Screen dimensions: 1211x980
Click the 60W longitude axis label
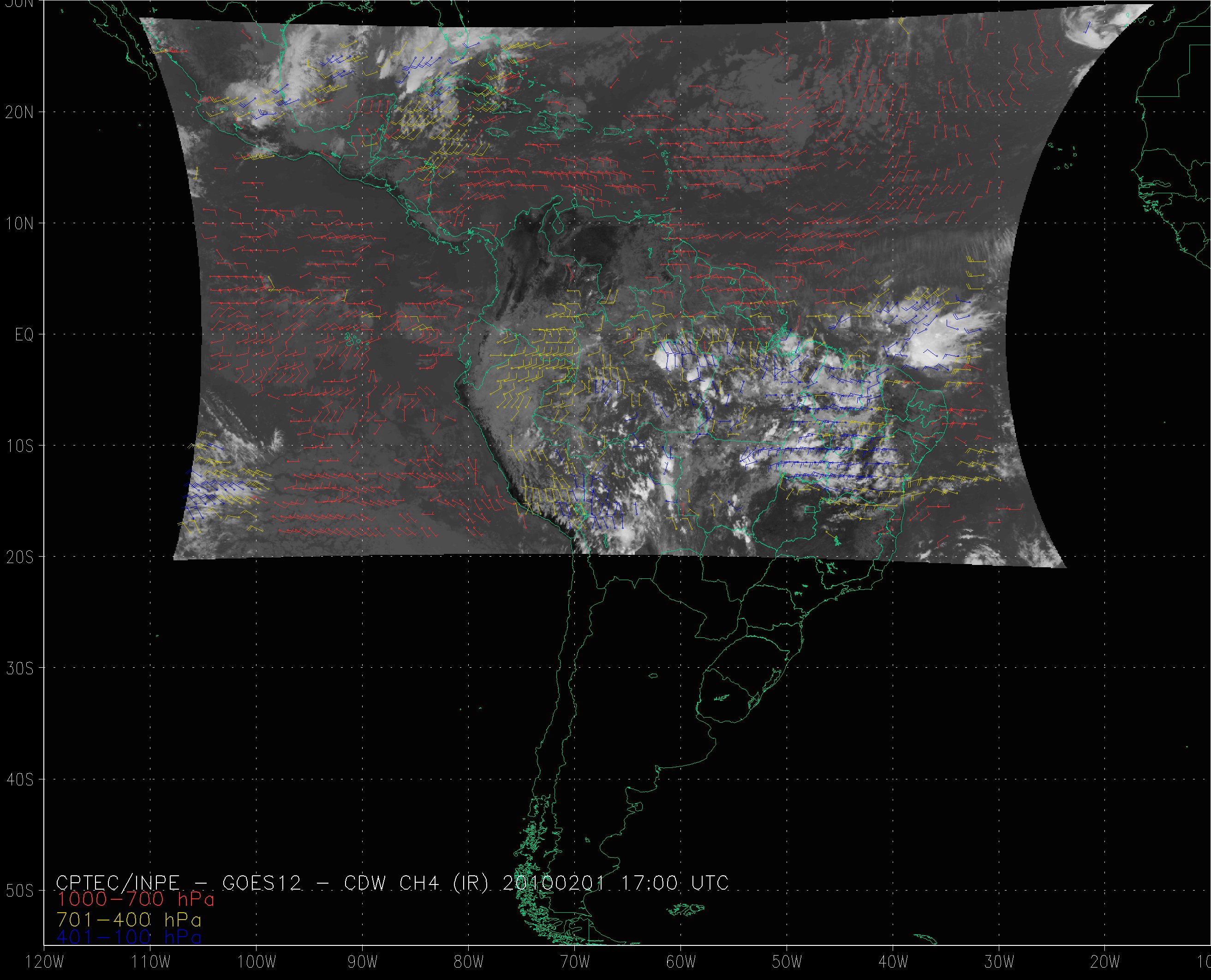681,962
